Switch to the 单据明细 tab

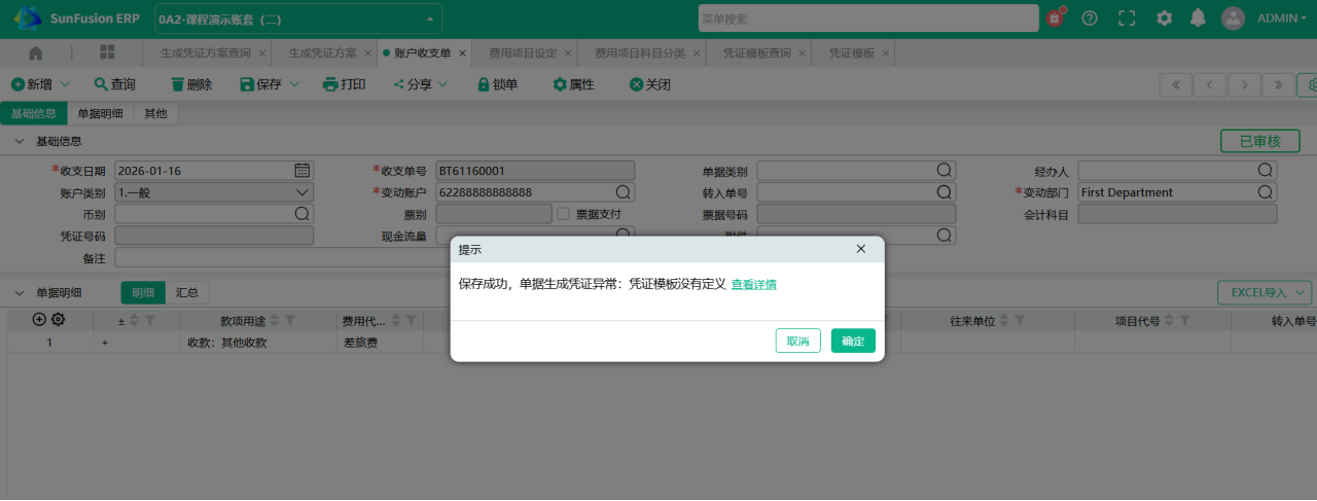[100, 114]
